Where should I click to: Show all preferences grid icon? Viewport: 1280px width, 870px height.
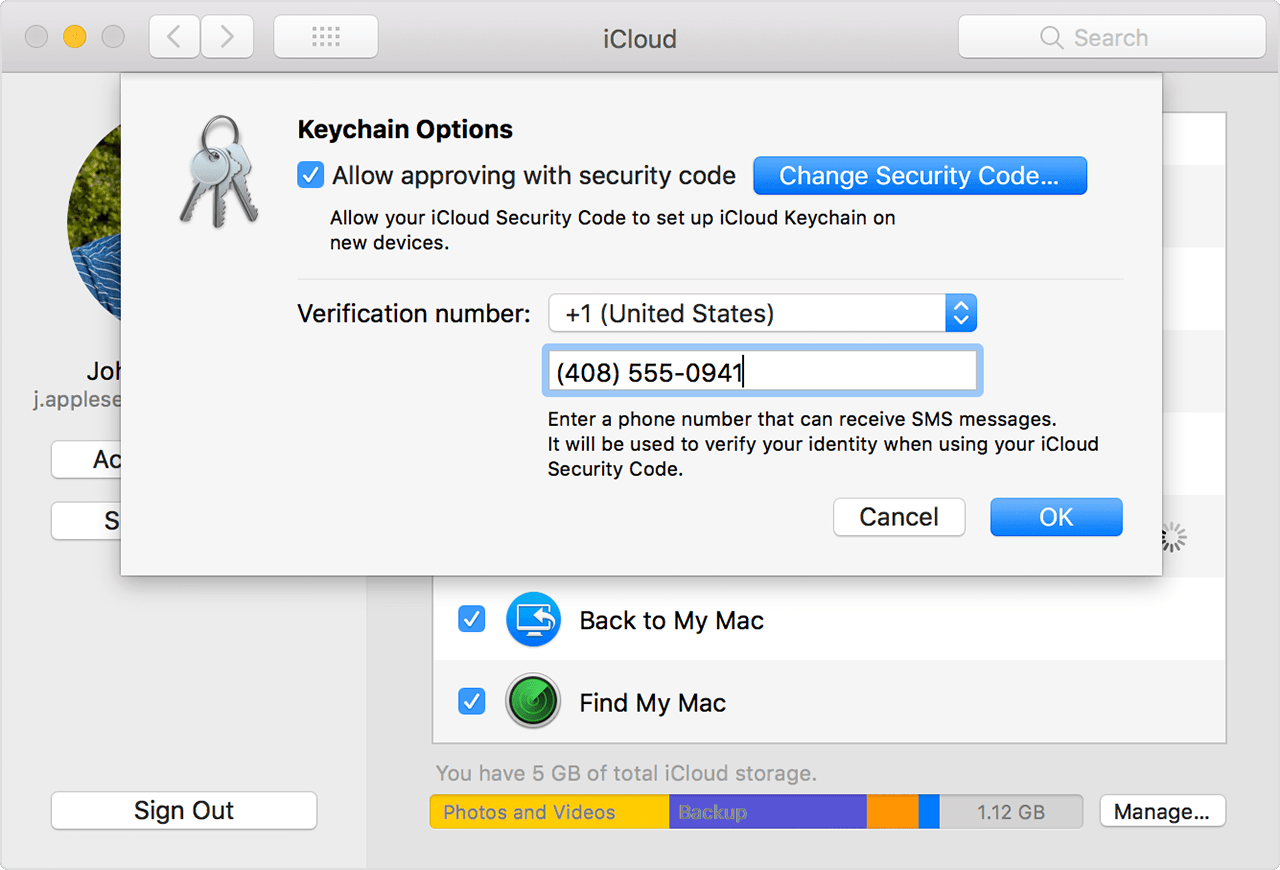326,38
